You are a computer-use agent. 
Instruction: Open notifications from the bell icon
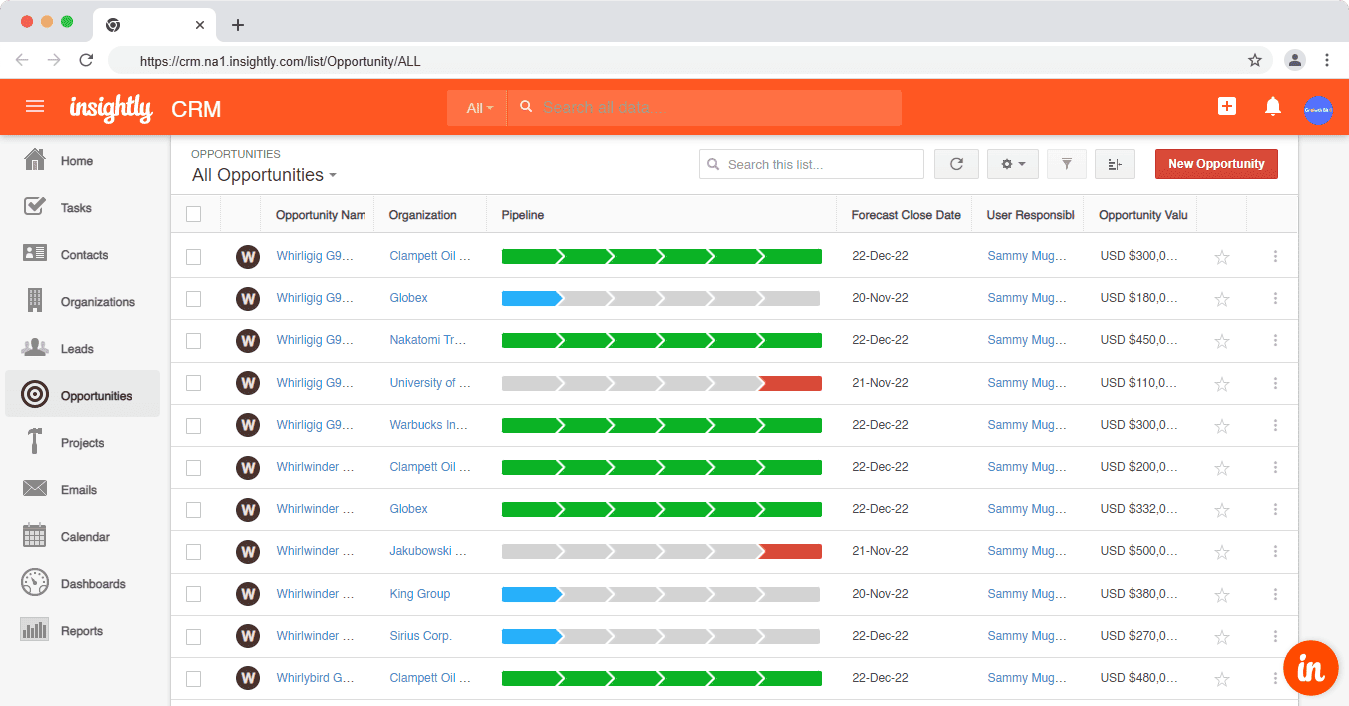click(1272, 107)
